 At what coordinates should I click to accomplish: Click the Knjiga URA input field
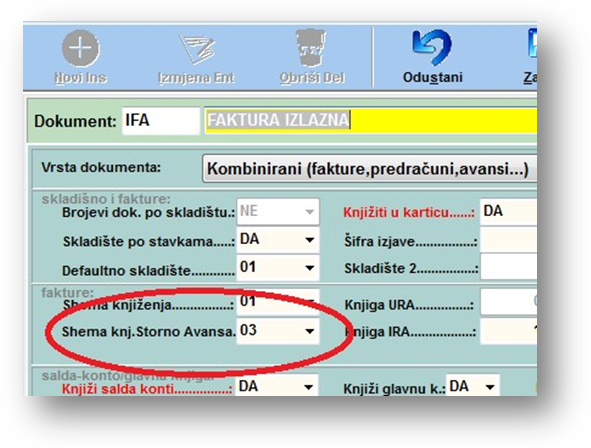click(x=508, y=301)
